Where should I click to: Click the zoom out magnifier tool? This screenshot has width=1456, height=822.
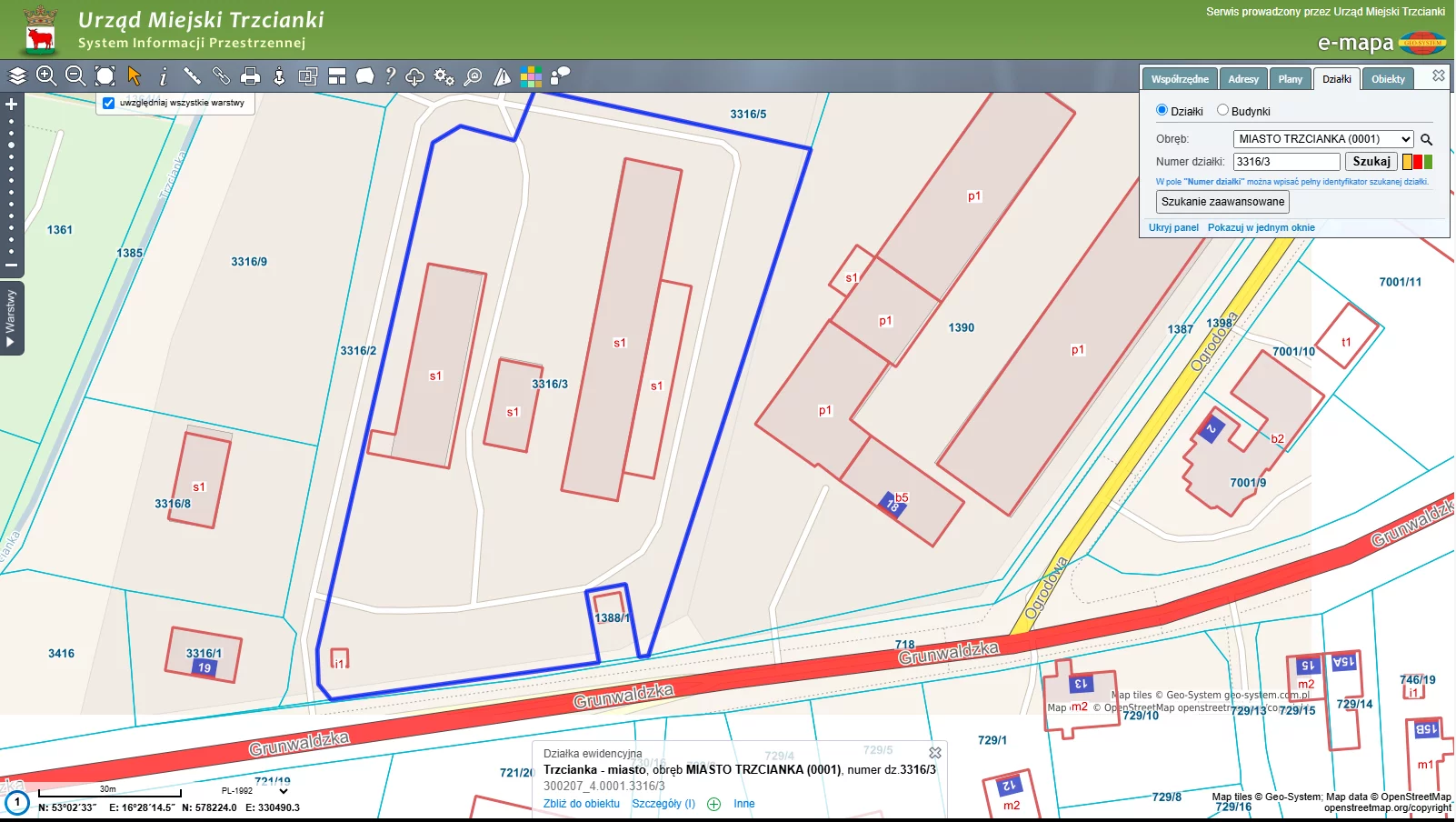[75, 76]
